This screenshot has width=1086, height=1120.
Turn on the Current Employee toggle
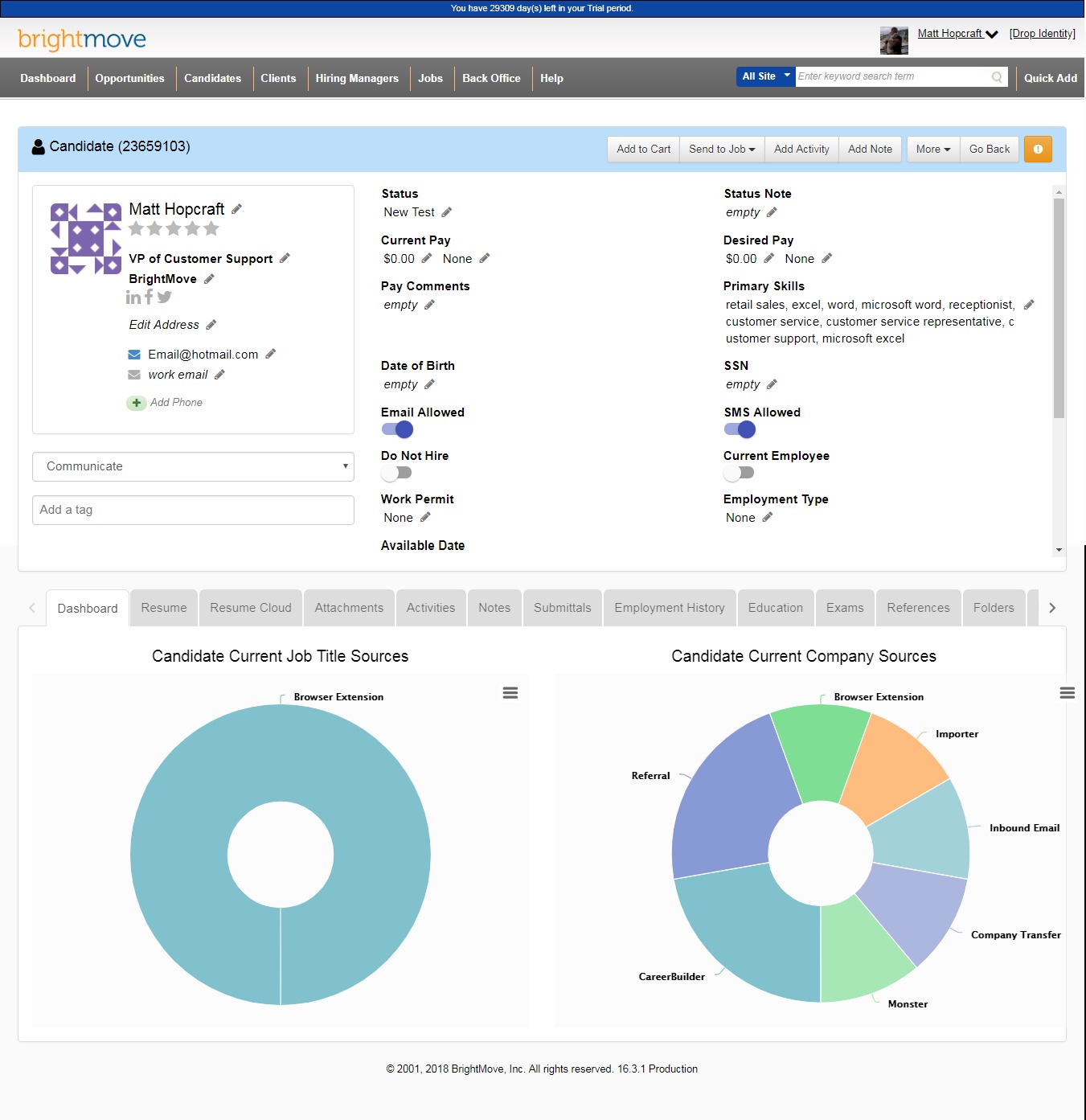[739, 473]
